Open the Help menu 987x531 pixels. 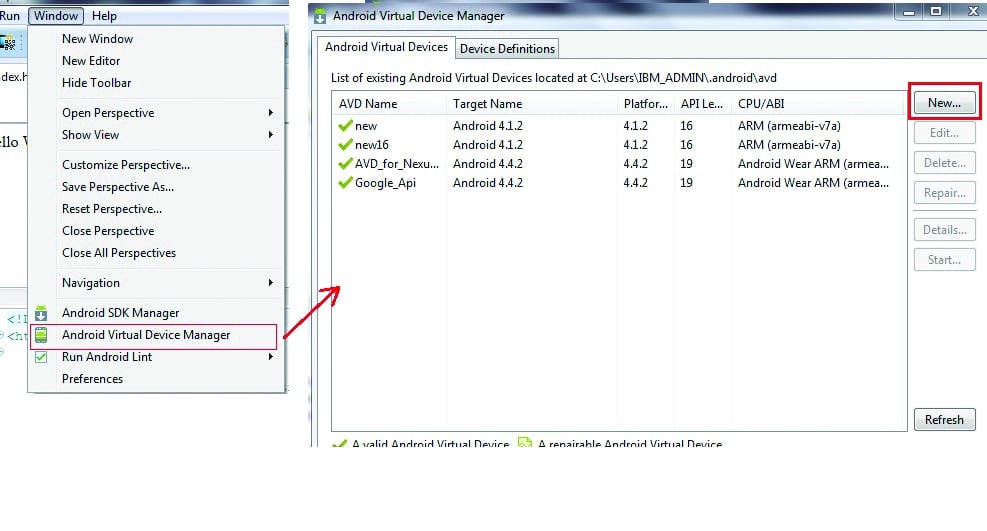(x=104, y=16)
